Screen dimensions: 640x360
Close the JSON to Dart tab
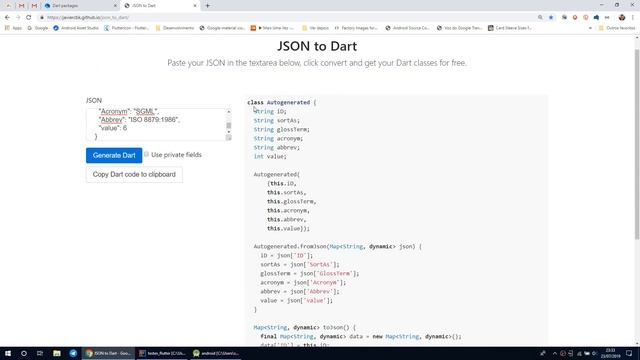point(195,6)
